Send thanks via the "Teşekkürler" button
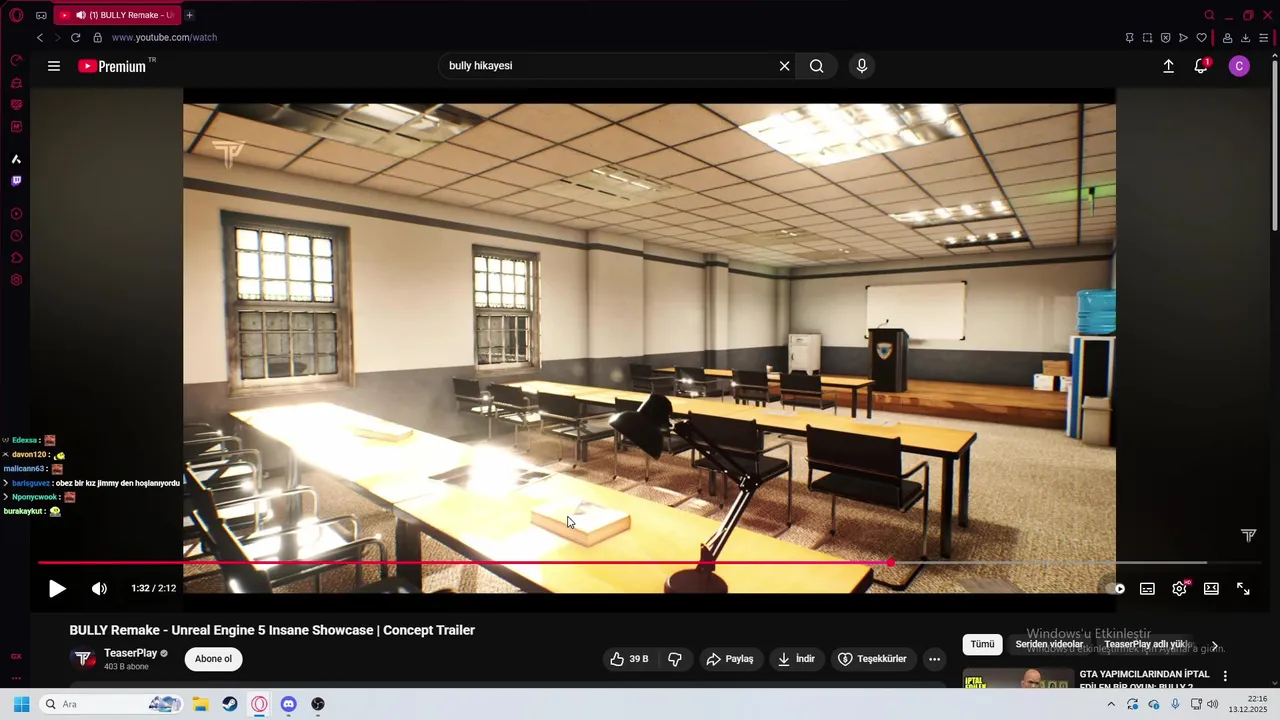Viewport: 1280px width, 720px height. 872,659
